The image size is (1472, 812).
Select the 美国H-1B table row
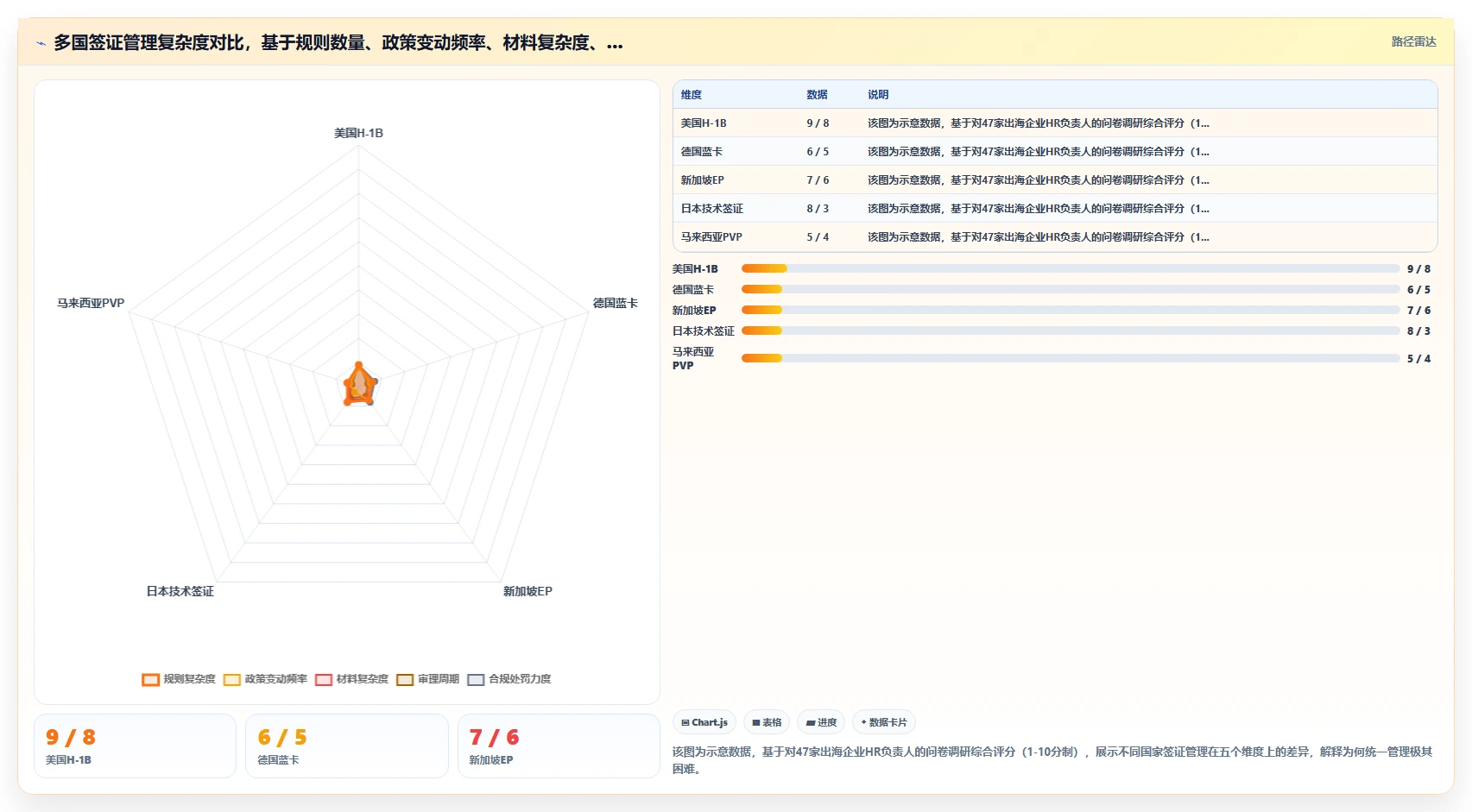point(1055,123)
